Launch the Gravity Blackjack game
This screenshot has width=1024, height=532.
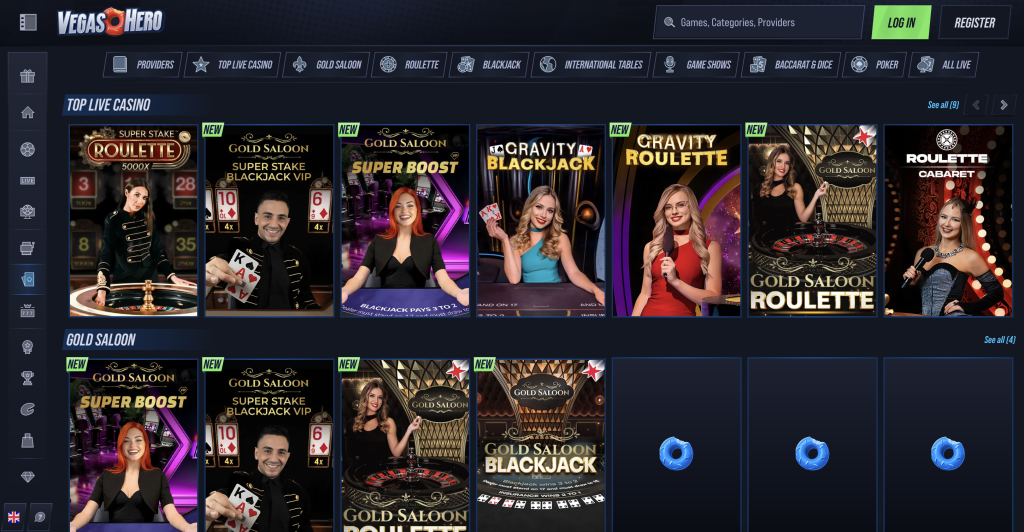tap(541, 221)
